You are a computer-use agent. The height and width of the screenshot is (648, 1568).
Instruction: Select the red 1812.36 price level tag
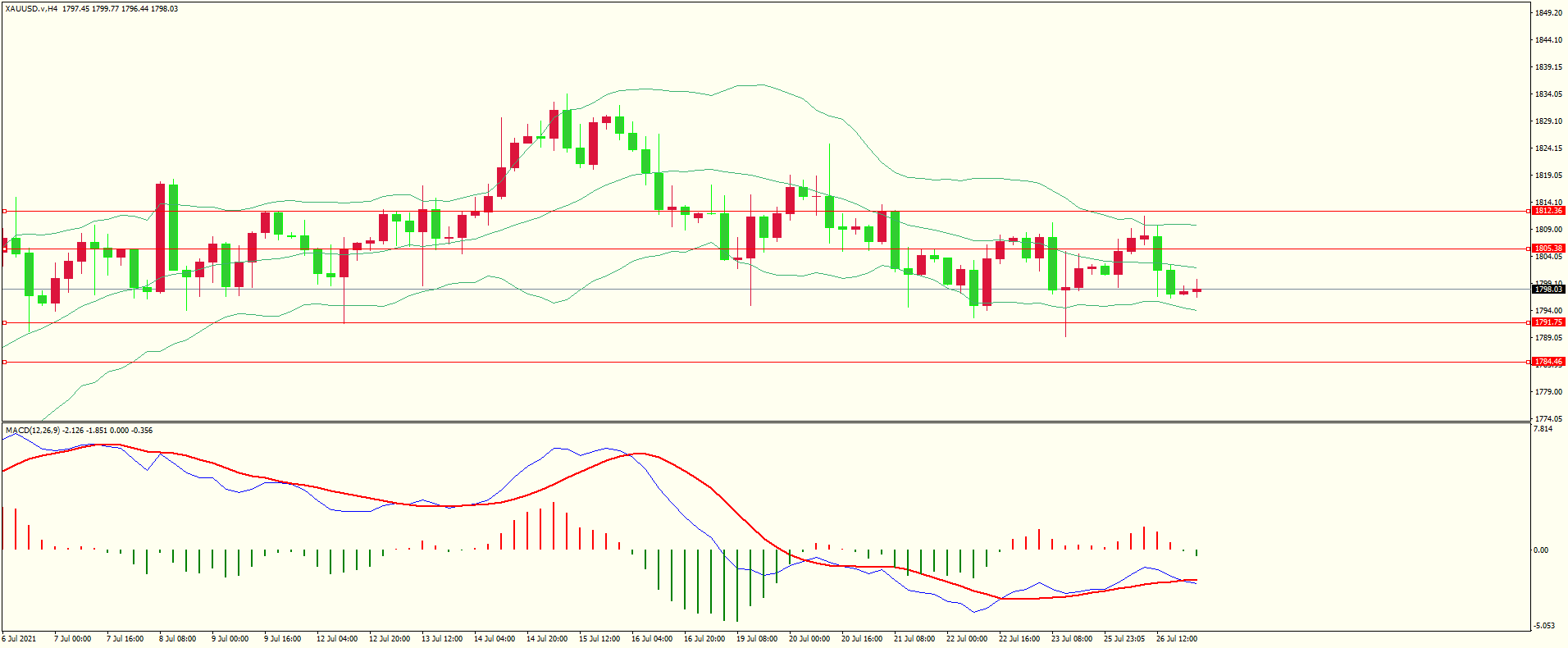1548,211
